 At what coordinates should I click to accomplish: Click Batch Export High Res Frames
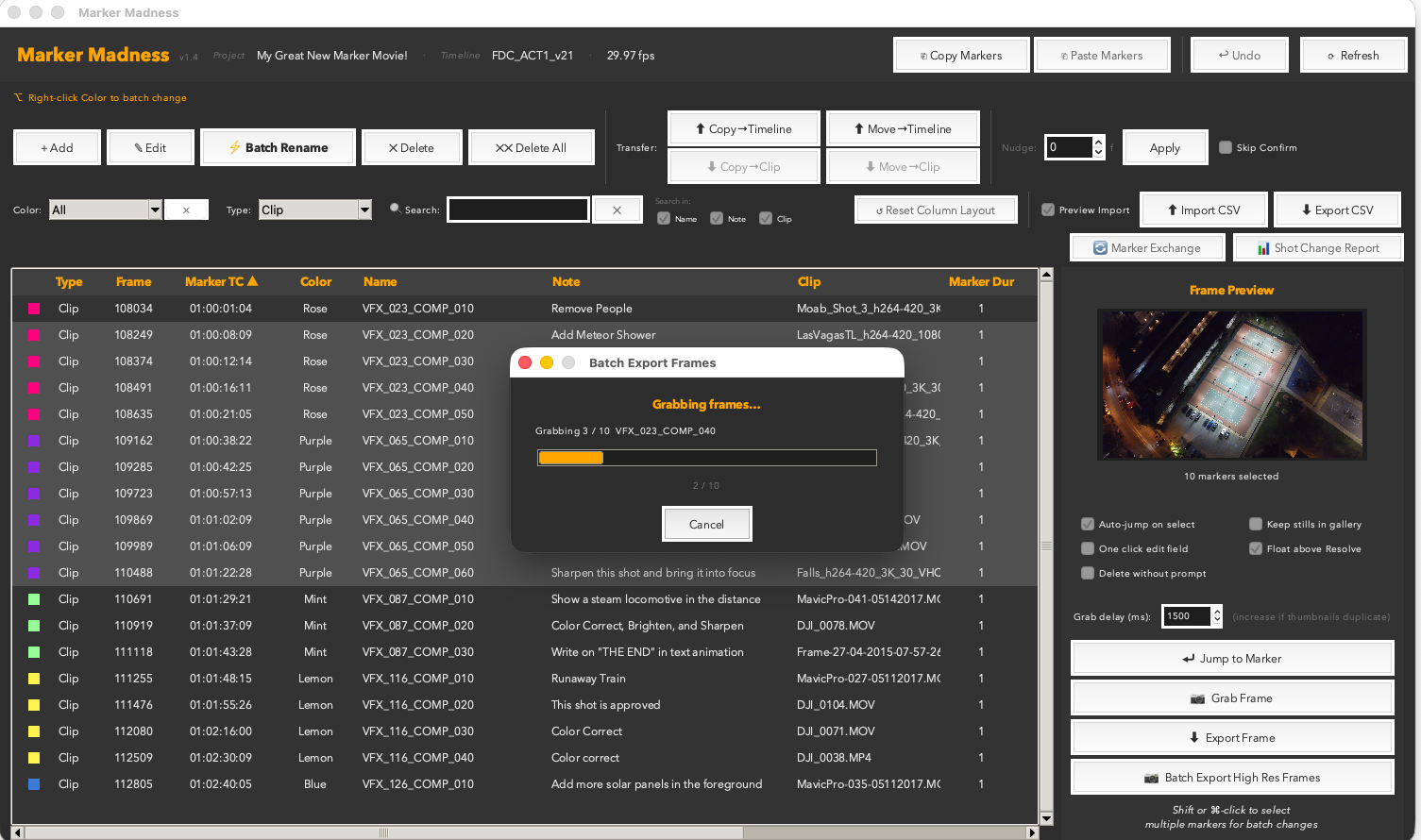click(1232, 777)
